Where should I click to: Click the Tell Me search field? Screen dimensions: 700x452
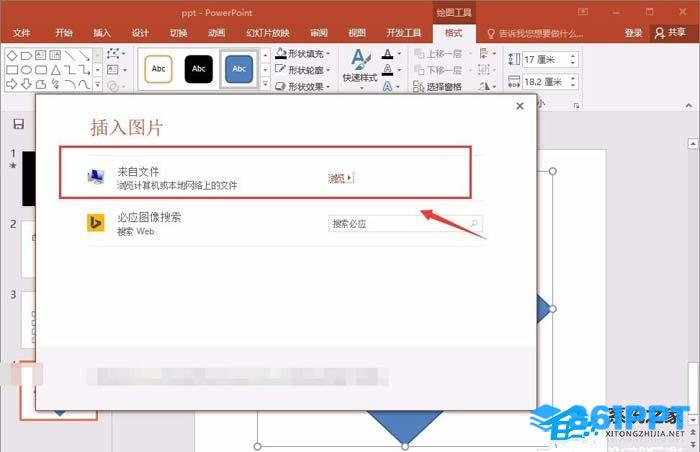535,33
